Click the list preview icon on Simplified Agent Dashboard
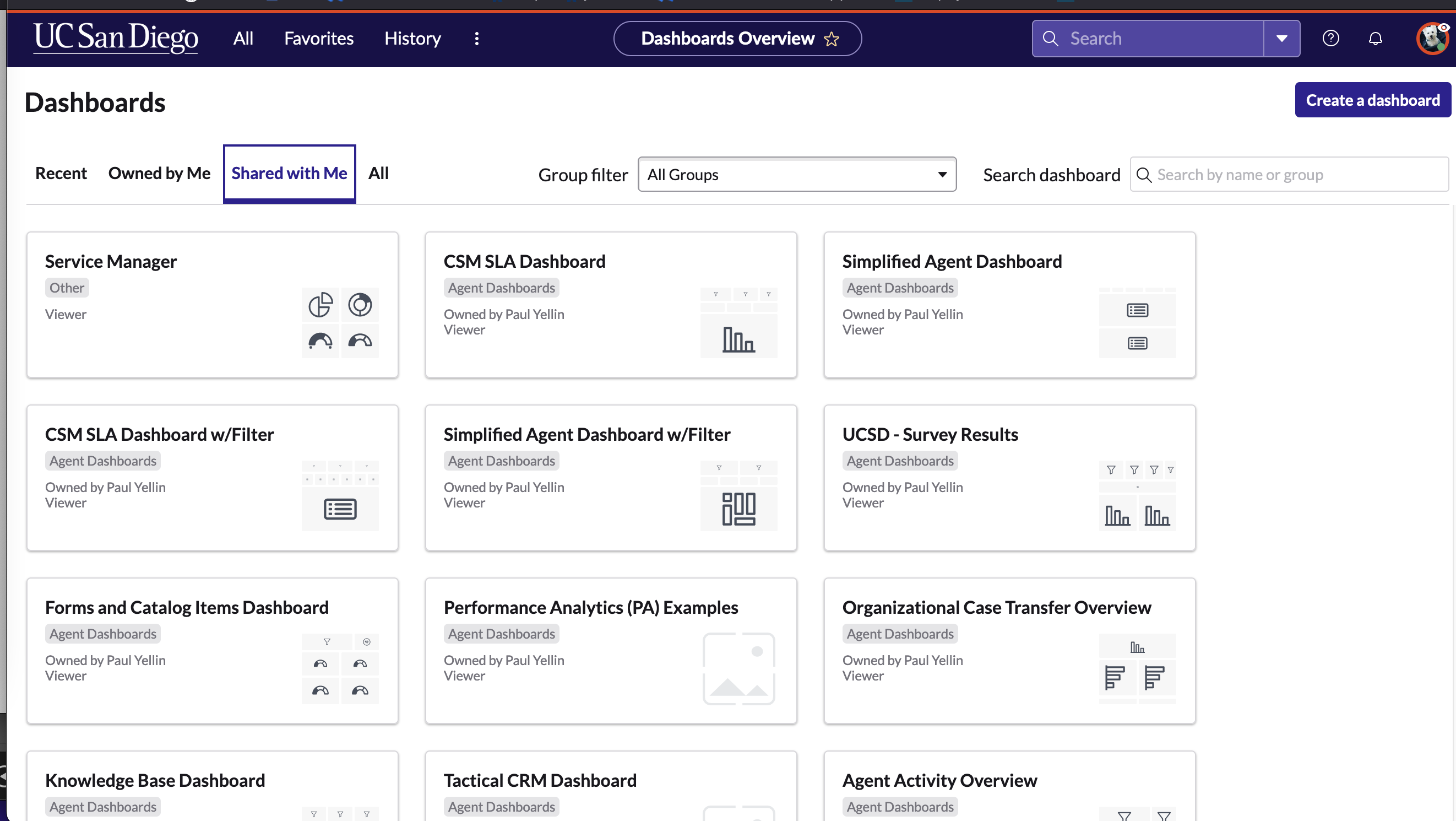This screenshot has height=821, width=1456. pyautogui.click(x=1138, y=309)
